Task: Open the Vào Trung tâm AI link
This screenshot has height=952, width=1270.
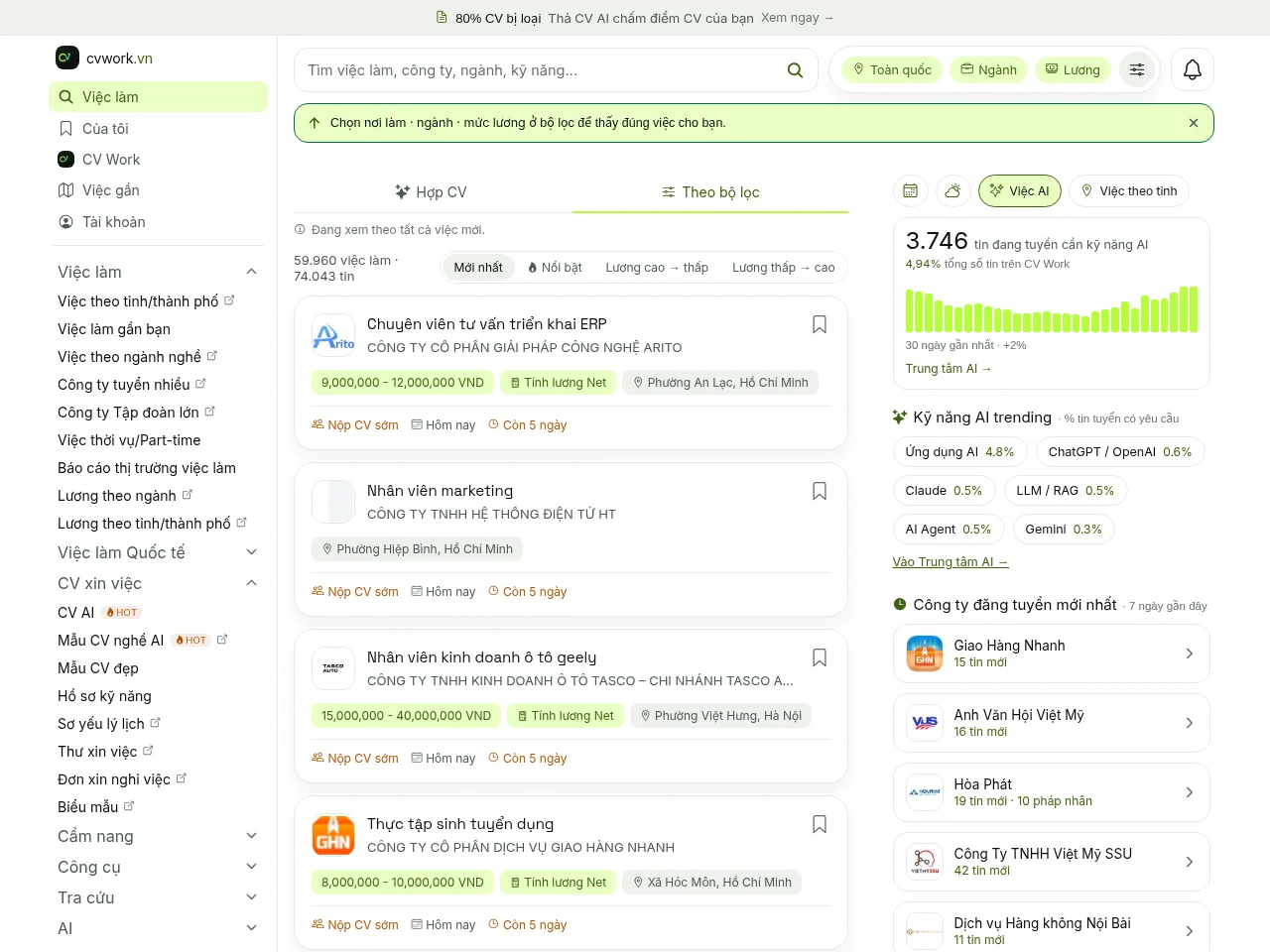Action: tap(951, 562)
